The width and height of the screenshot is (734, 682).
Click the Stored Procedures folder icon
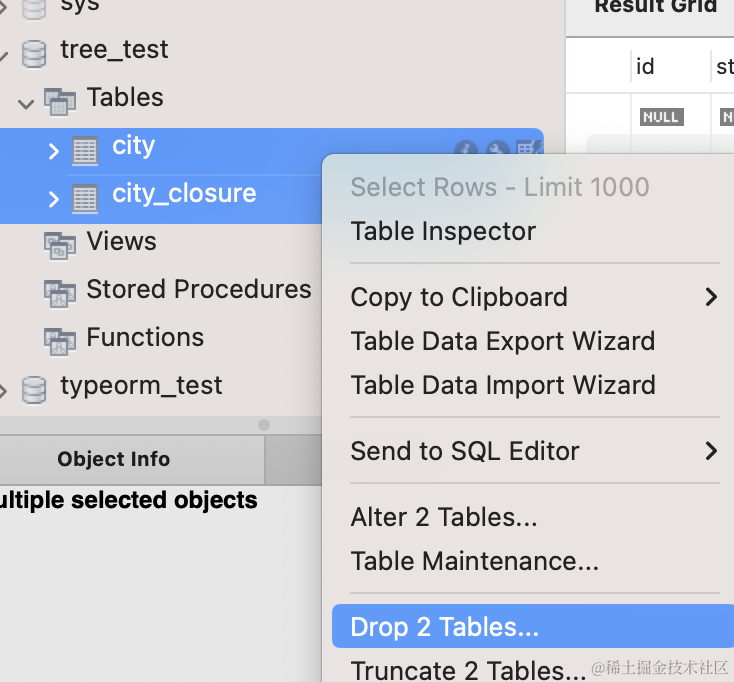[60, 293]
